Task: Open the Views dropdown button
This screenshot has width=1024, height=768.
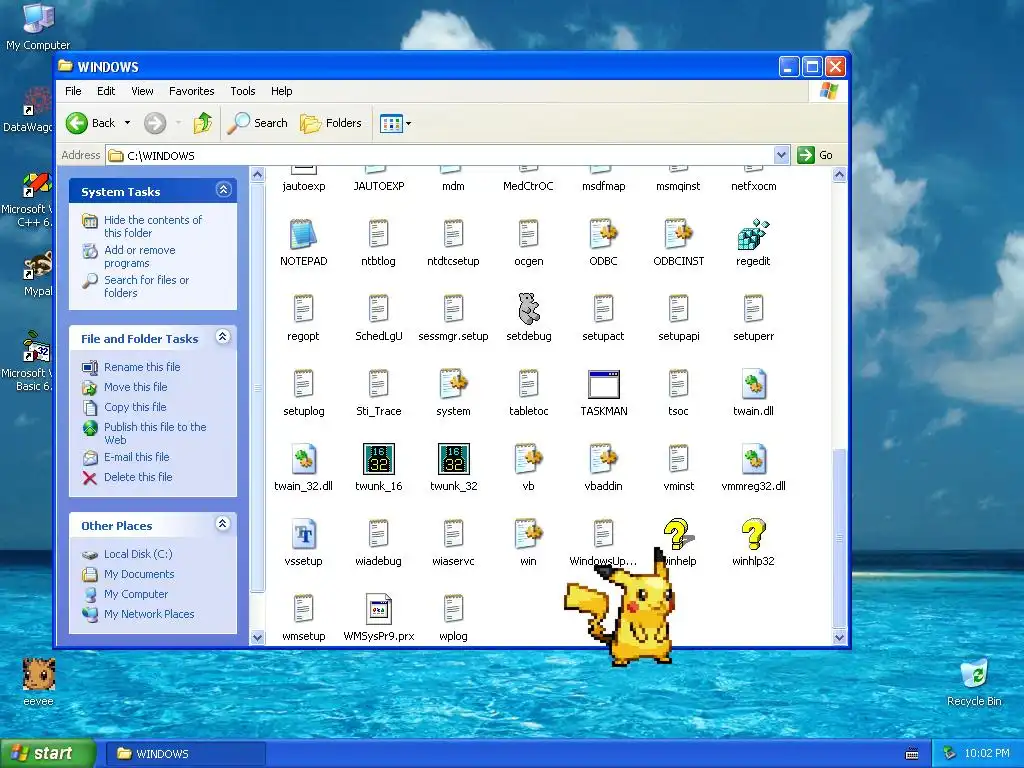Action: point(396,123)
